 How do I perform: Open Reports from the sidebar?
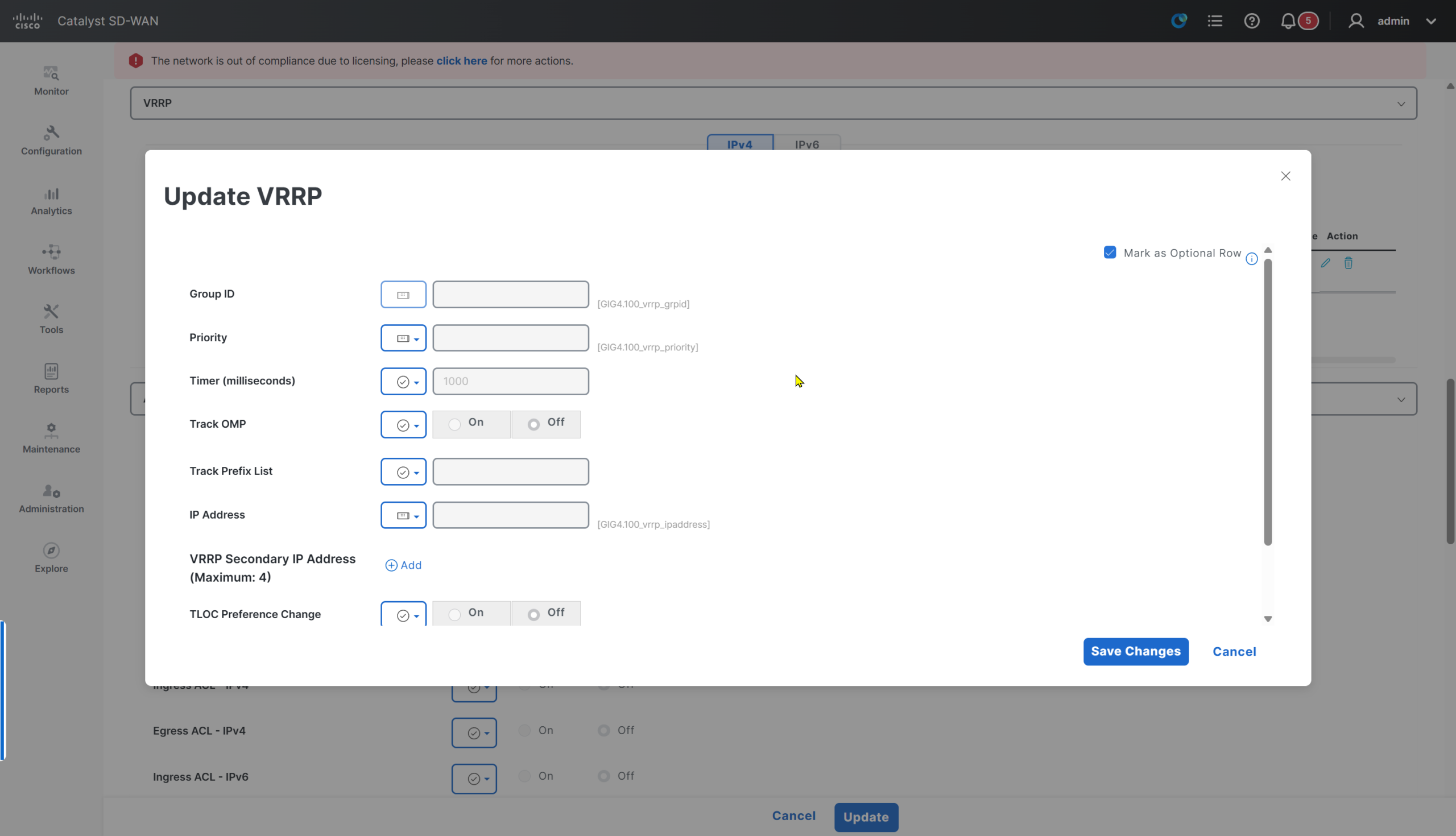(51, 379)
